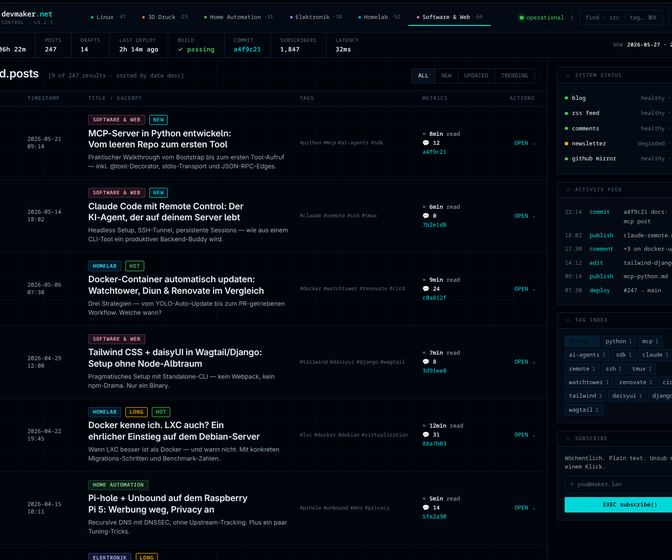Viewport: 672px width, 560px height.
Task: Open the MCP-Server in Python post title
Action: [x=159, y=139]
